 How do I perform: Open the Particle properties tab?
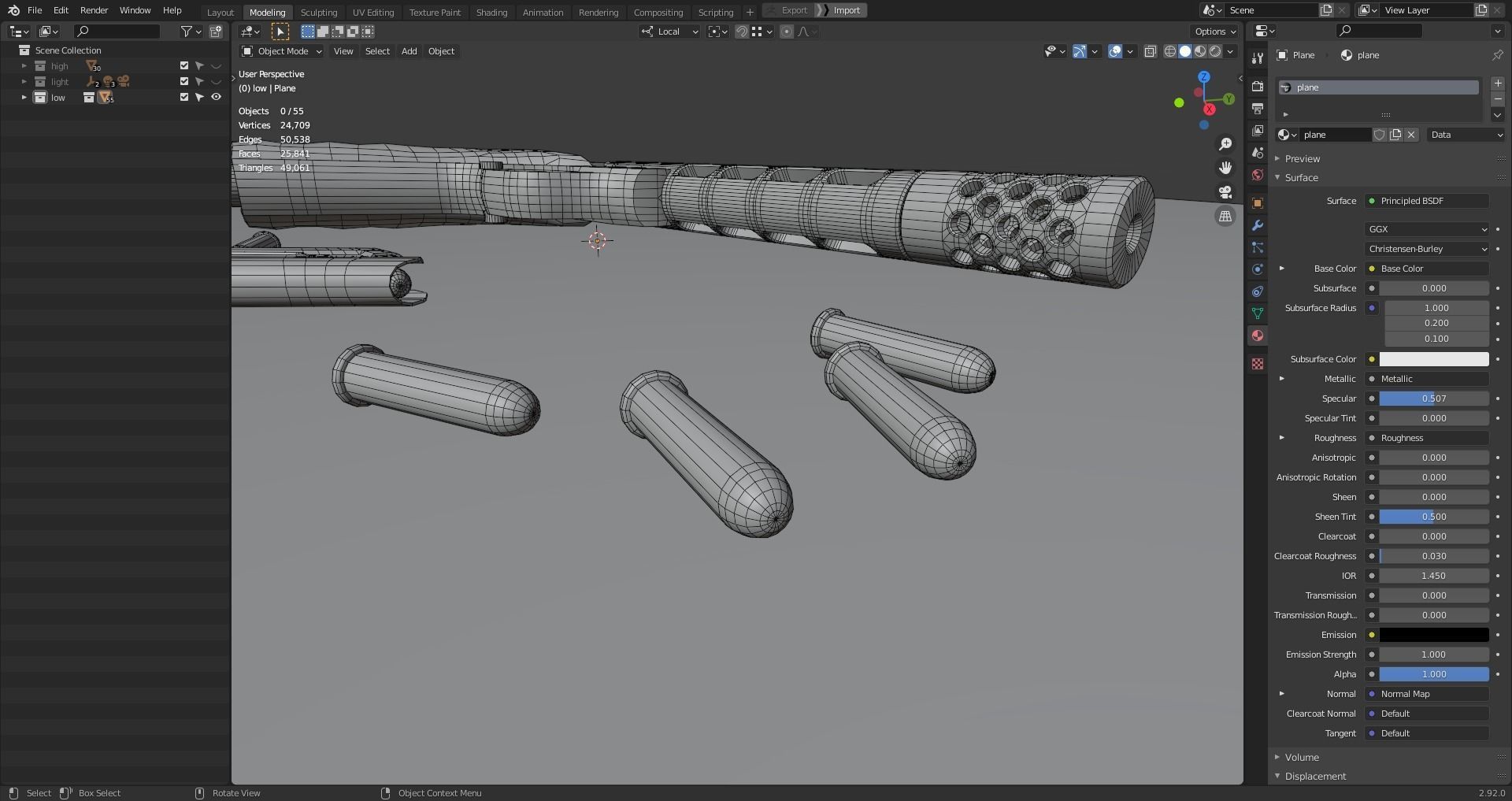1258,247
